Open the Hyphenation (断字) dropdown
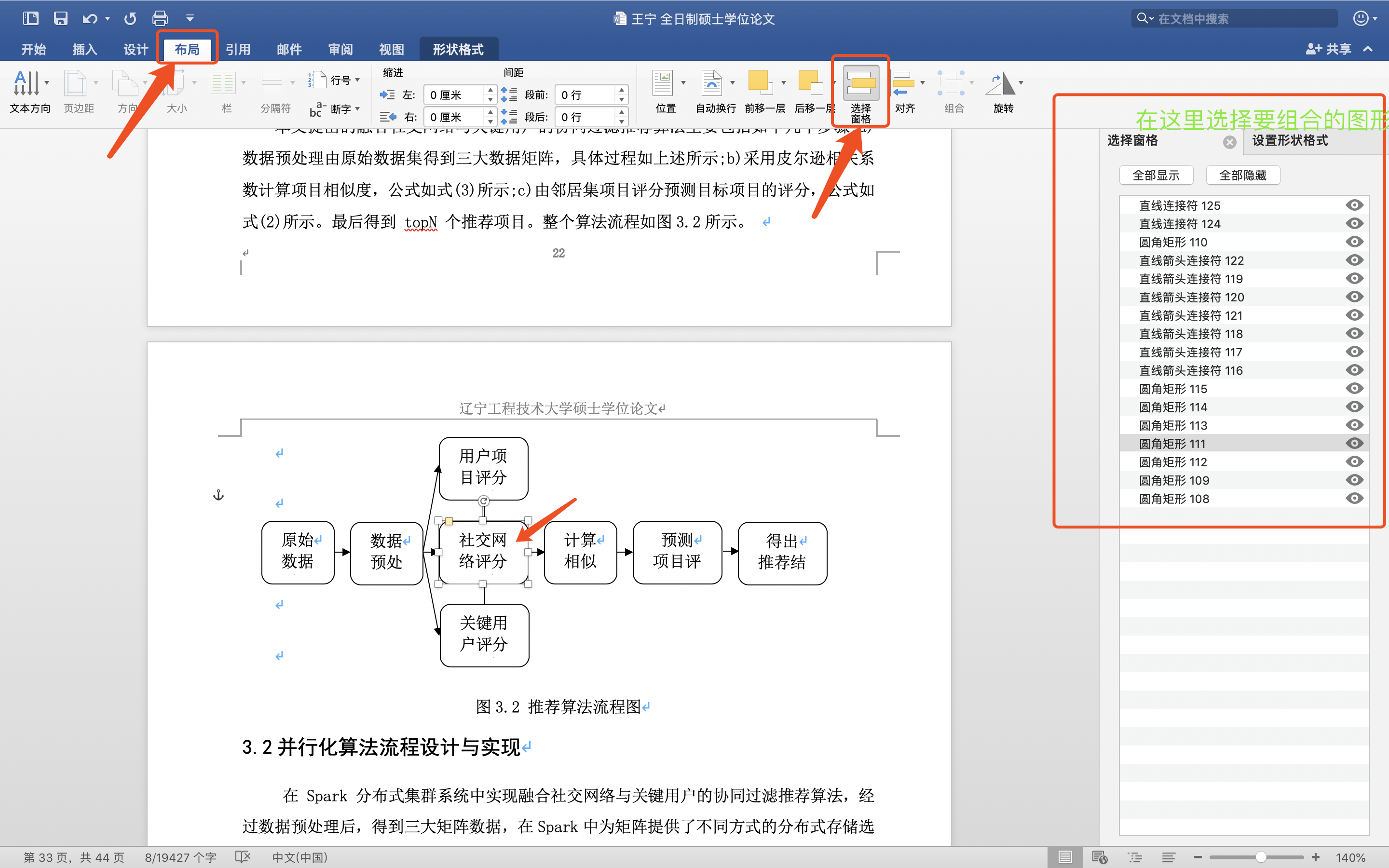 [357, 108]
